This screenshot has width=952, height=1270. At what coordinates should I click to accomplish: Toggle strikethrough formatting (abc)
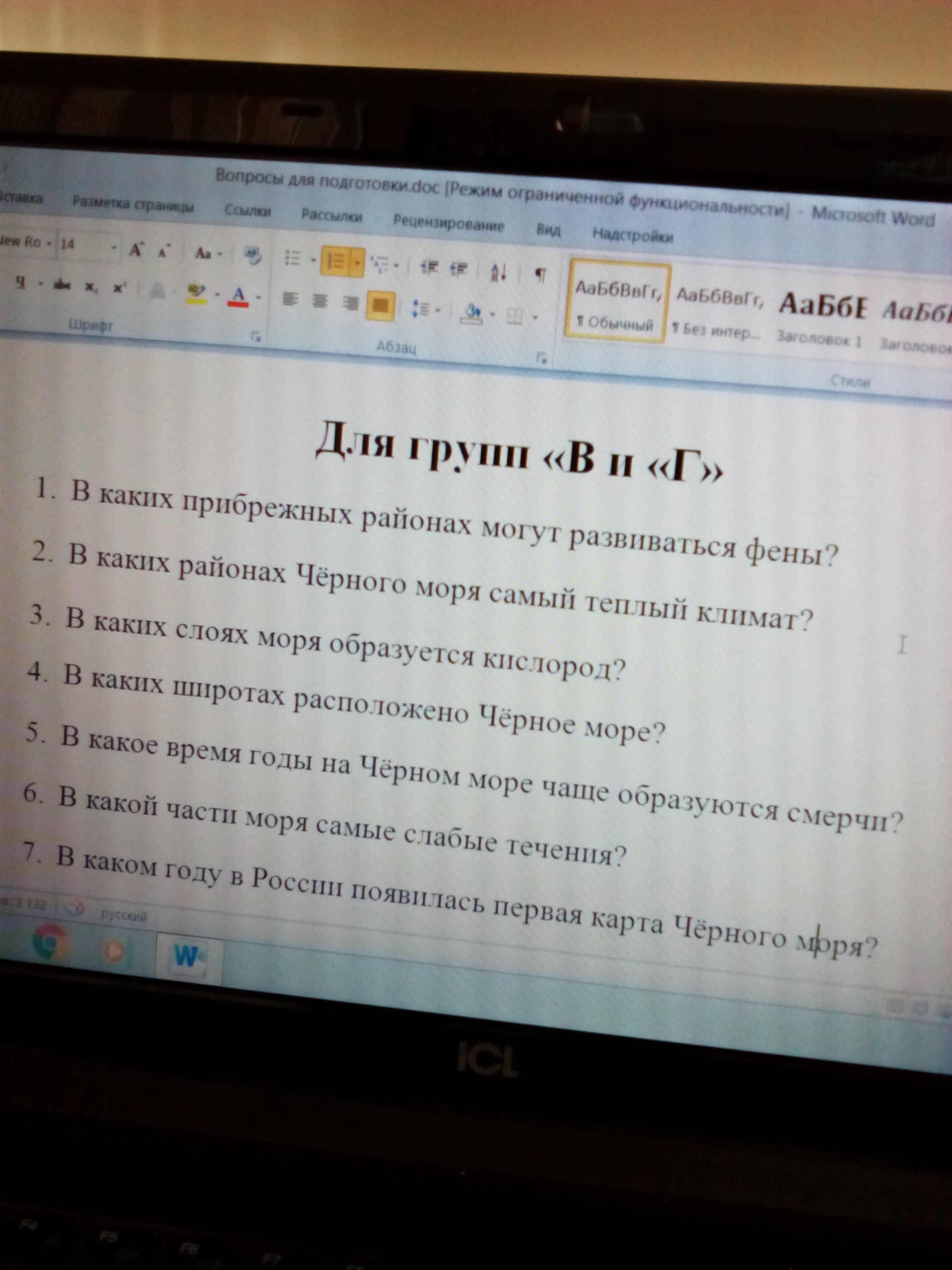[x=62, y=284]
